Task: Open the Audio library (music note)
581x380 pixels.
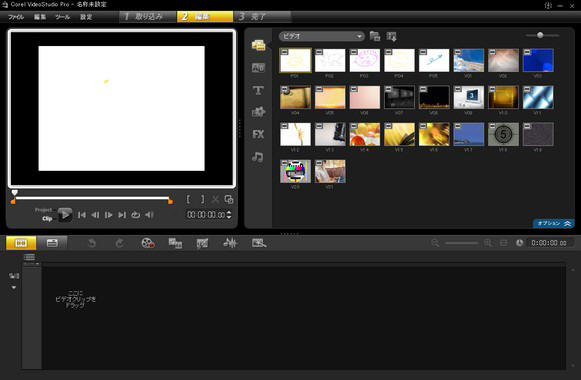Action: [258, 157]
